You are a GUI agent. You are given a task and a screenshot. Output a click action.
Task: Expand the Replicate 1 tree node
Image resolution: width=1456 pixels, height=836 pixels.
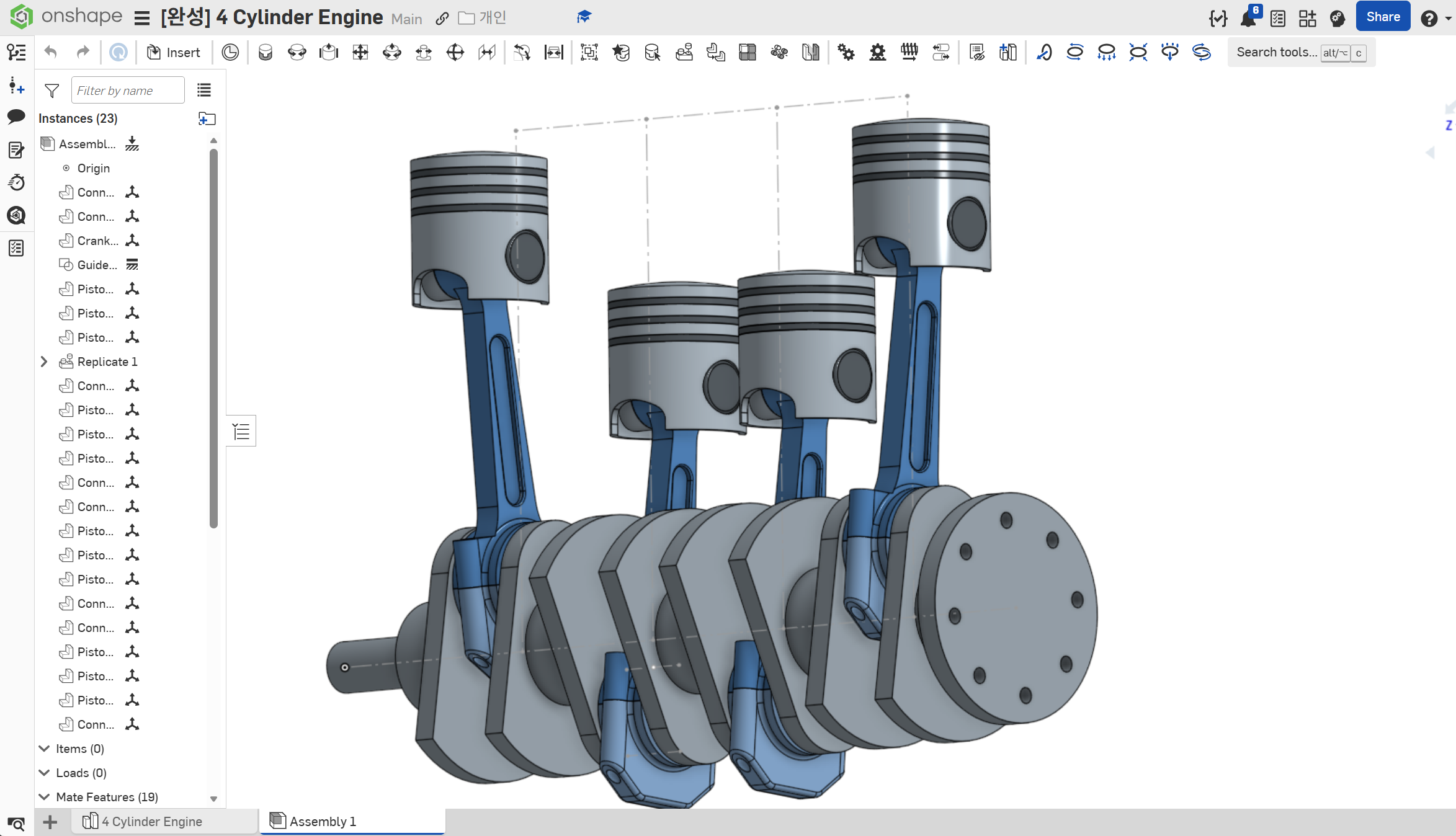[x=44, y=362]
